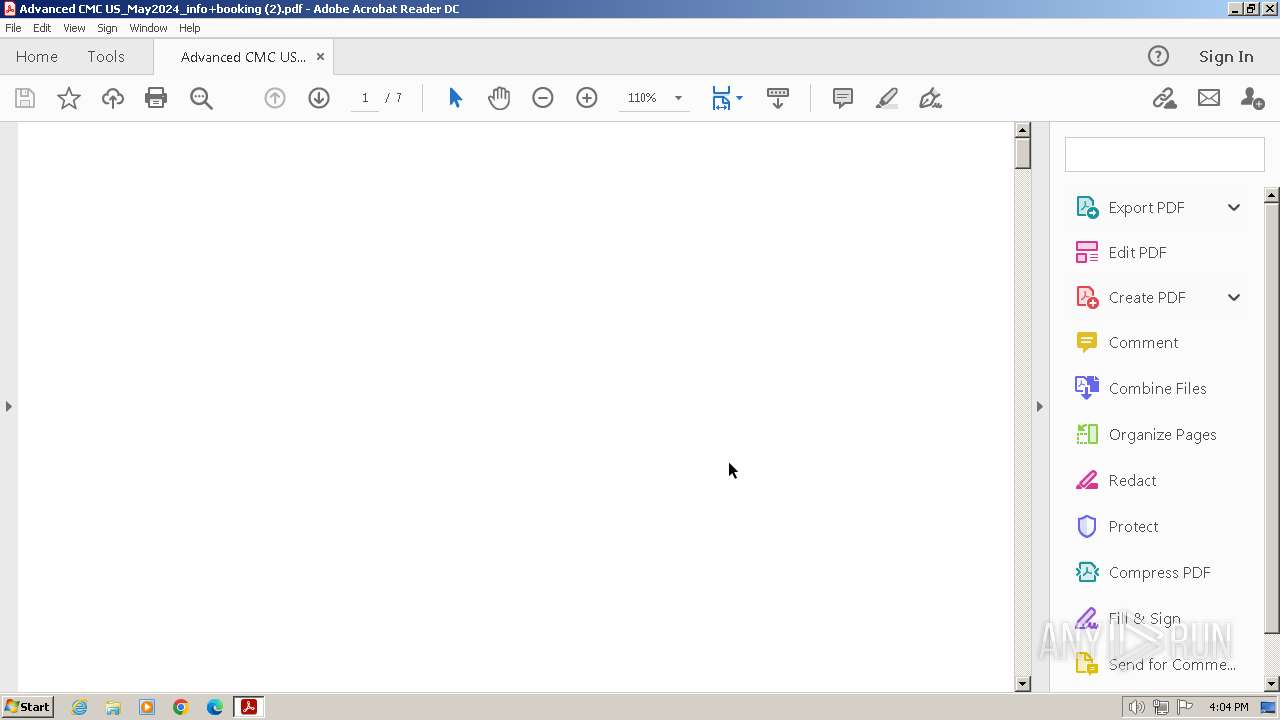Open the sign document pen tool

click(931, 98)
